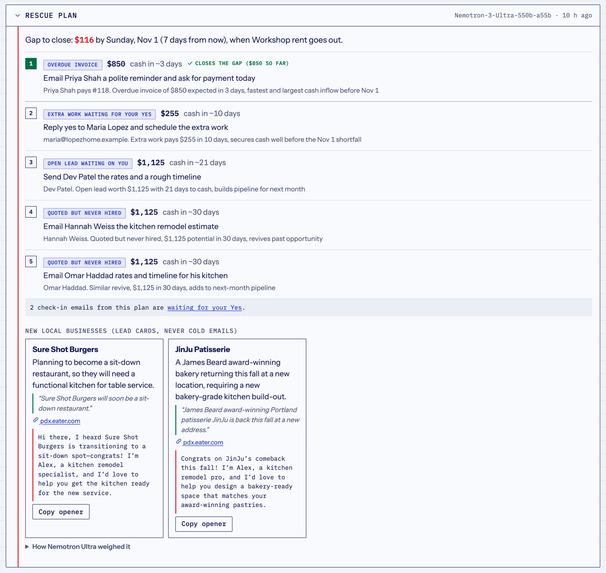Screen dimensions: 606x573
Task: Click the Nemotron-3-Ultra model timestamp label
Action: [523, 15]
